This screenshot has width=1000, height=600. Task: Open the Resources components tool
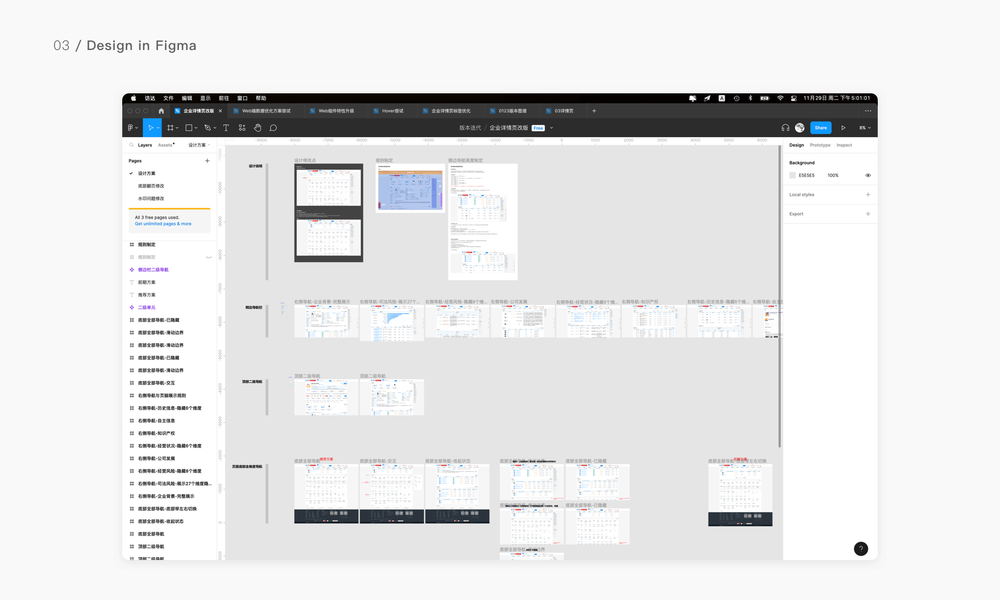(x=242, y=128)
